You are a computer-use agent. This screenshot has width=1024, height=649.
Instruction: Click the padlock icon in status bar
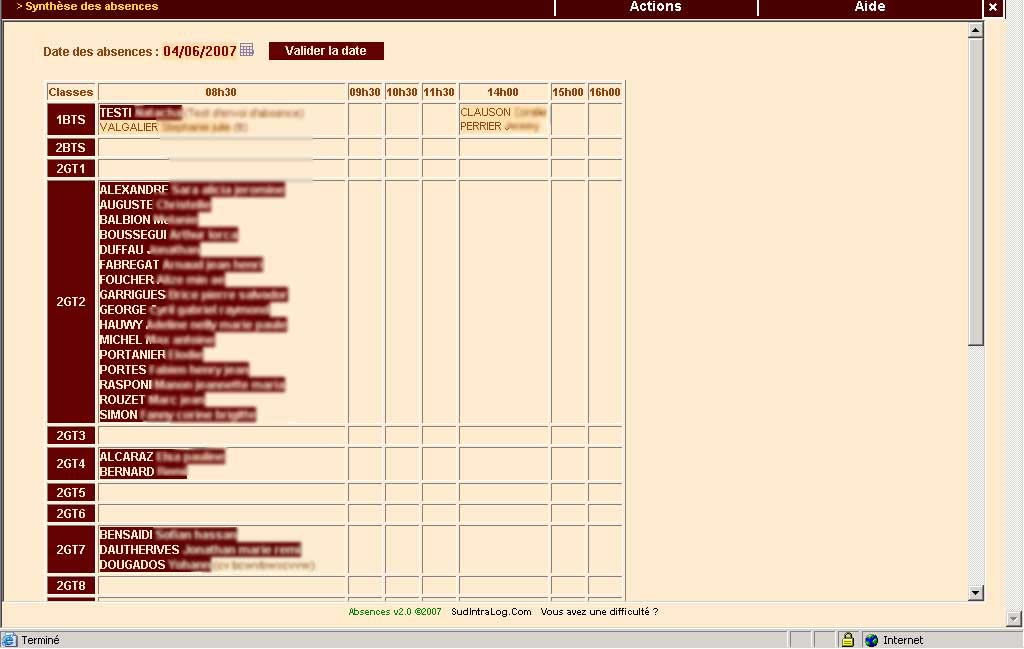click(x=847, y=640)
